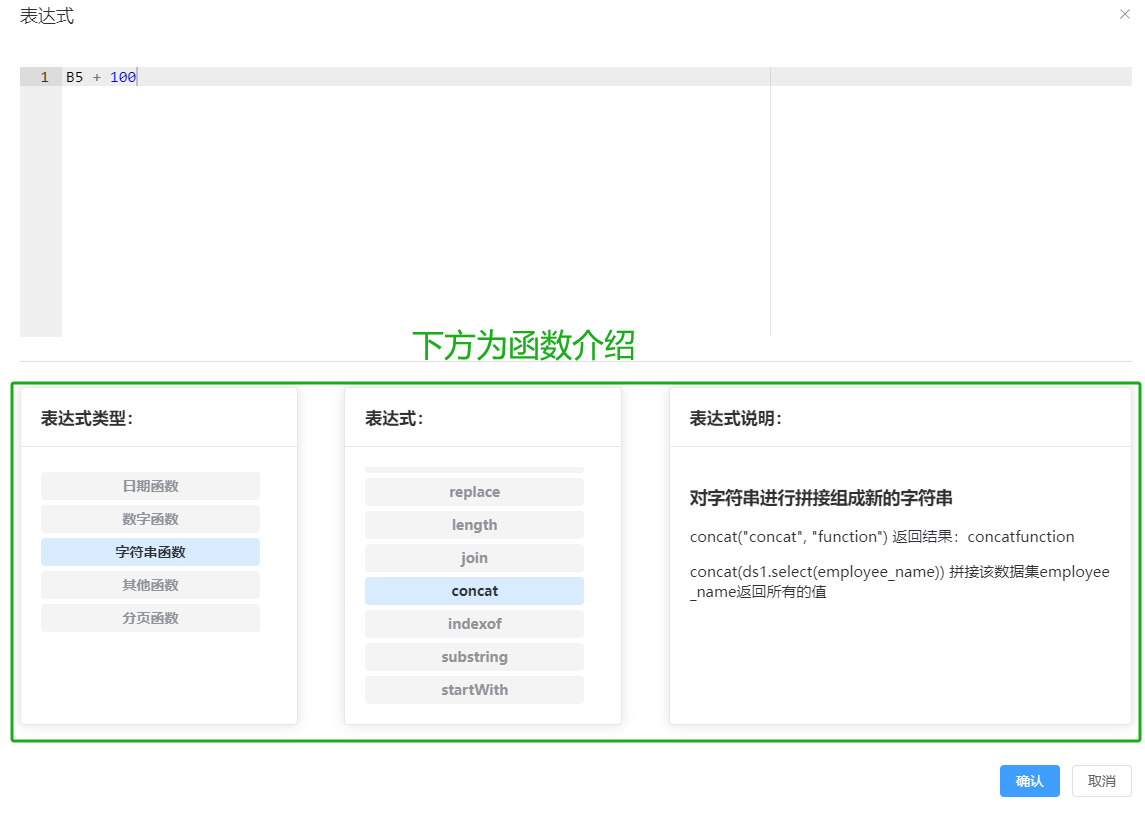Click the text 对字符串进行拼接组成新的字符串

[x=821, y=498]
